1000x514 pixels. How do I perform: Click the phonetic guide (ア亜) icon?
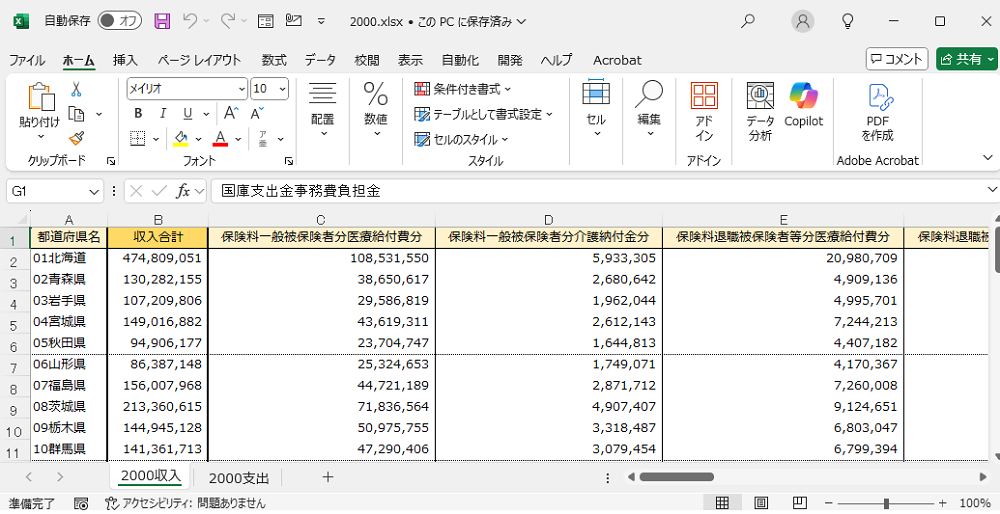(263, 138)
